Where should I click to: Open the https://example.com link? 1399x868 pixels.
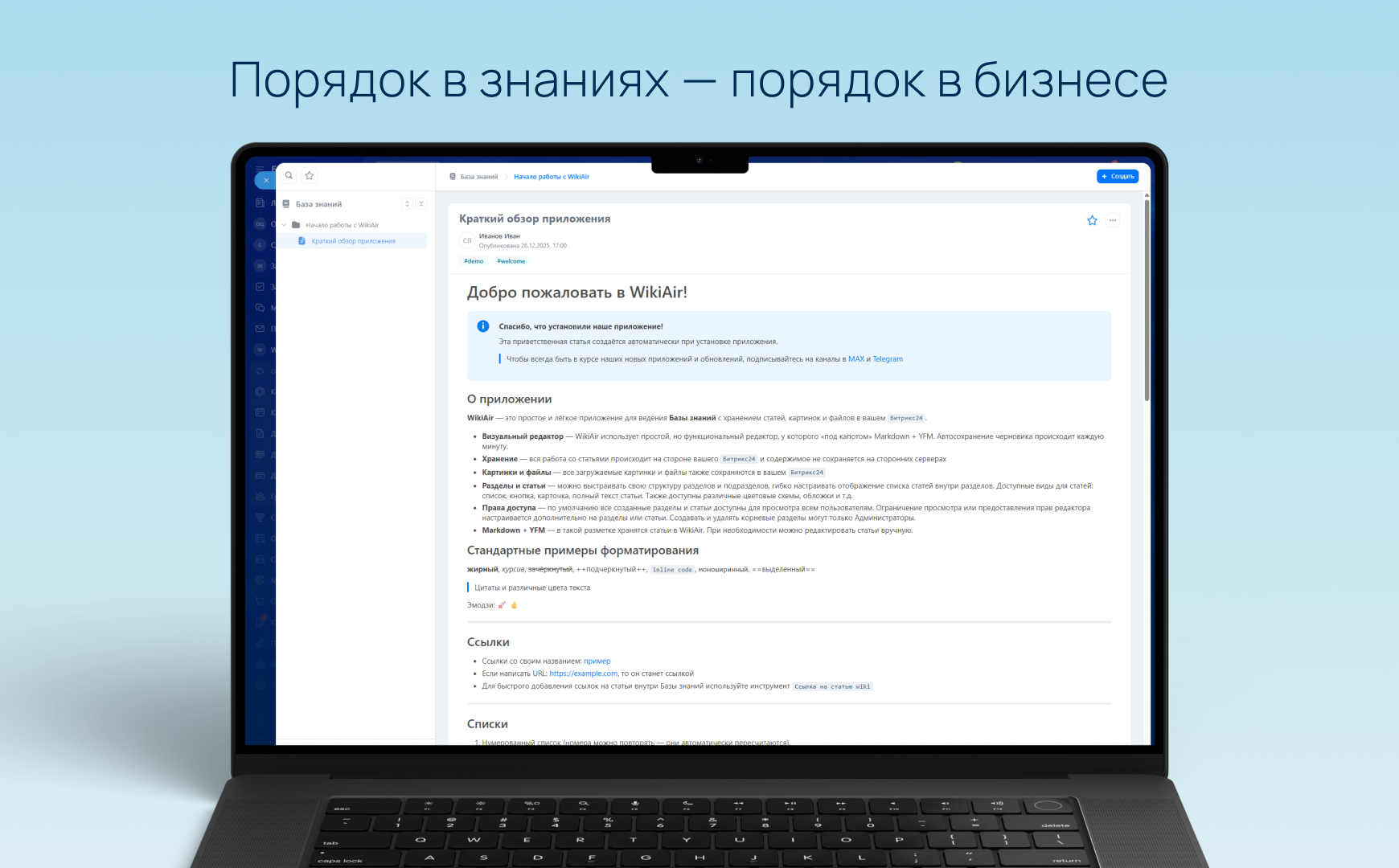584,674
